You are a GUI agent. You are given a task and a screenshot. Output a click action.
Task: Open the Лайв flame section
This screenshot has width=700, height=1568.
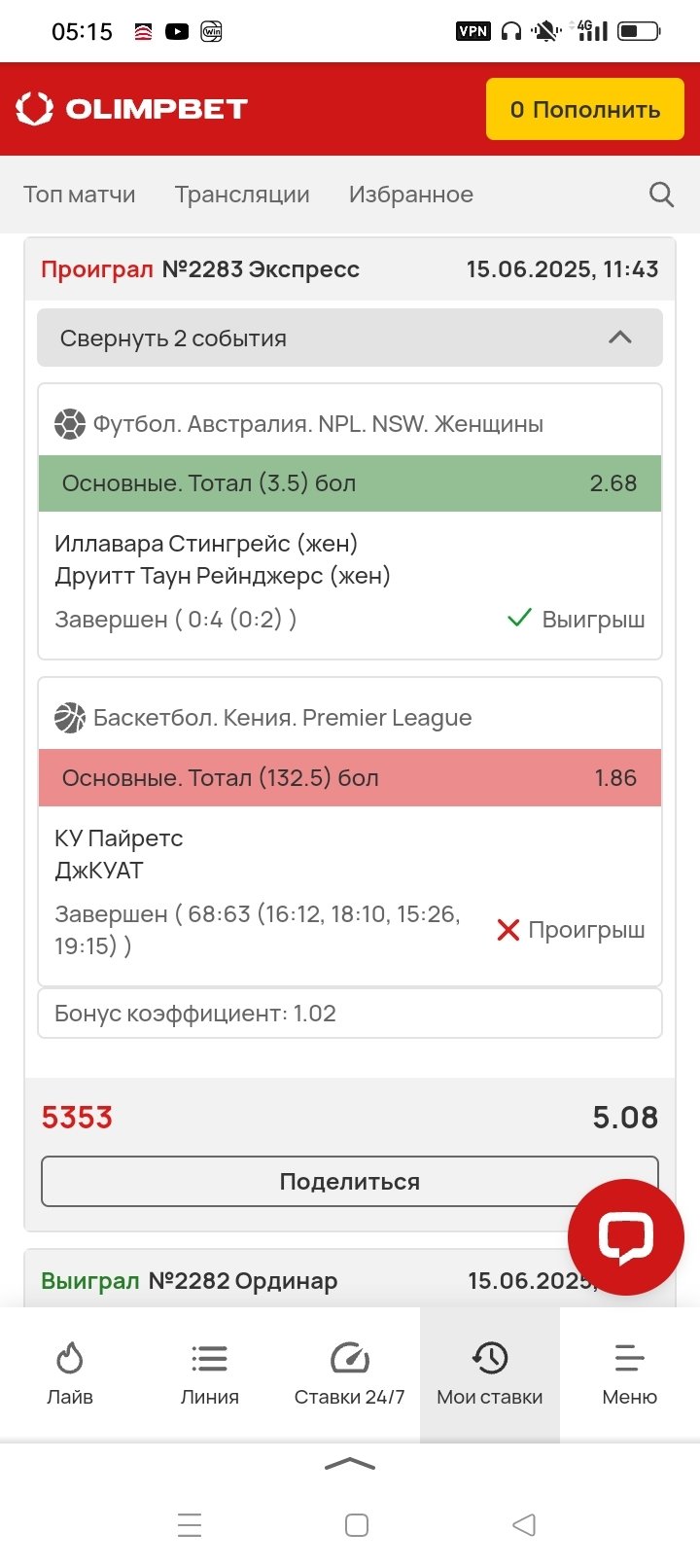(70, 1372)
